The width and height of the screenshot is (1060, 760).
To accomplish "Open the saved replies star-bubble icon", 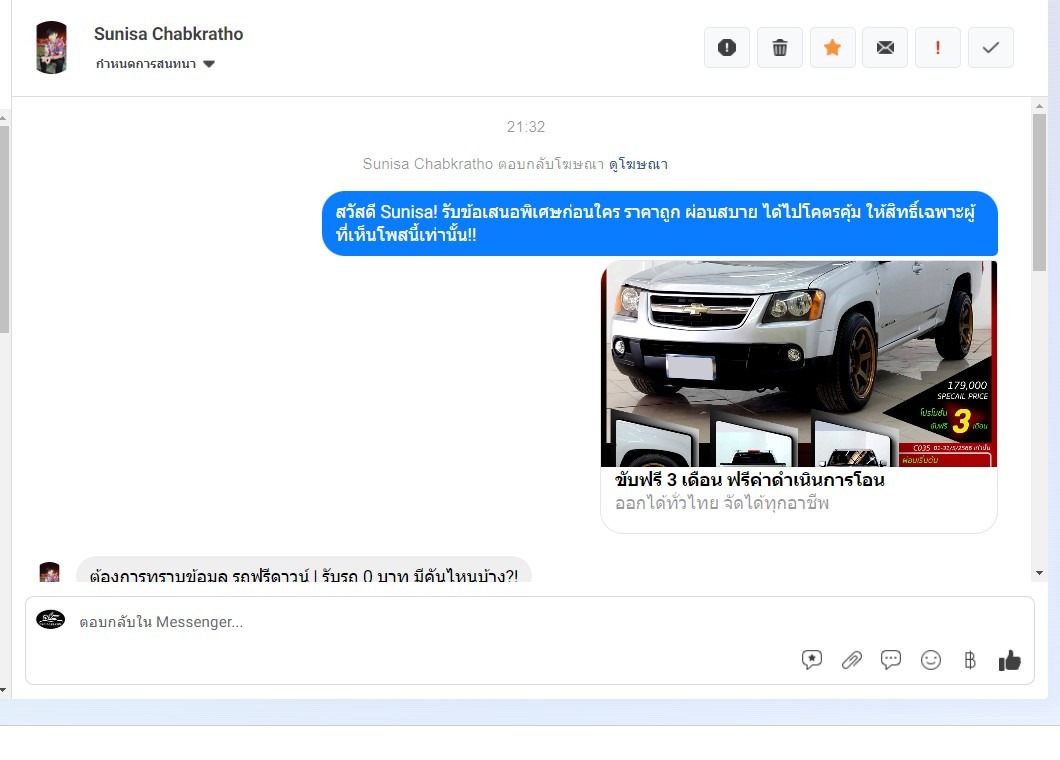I will [x=811, y=660].
